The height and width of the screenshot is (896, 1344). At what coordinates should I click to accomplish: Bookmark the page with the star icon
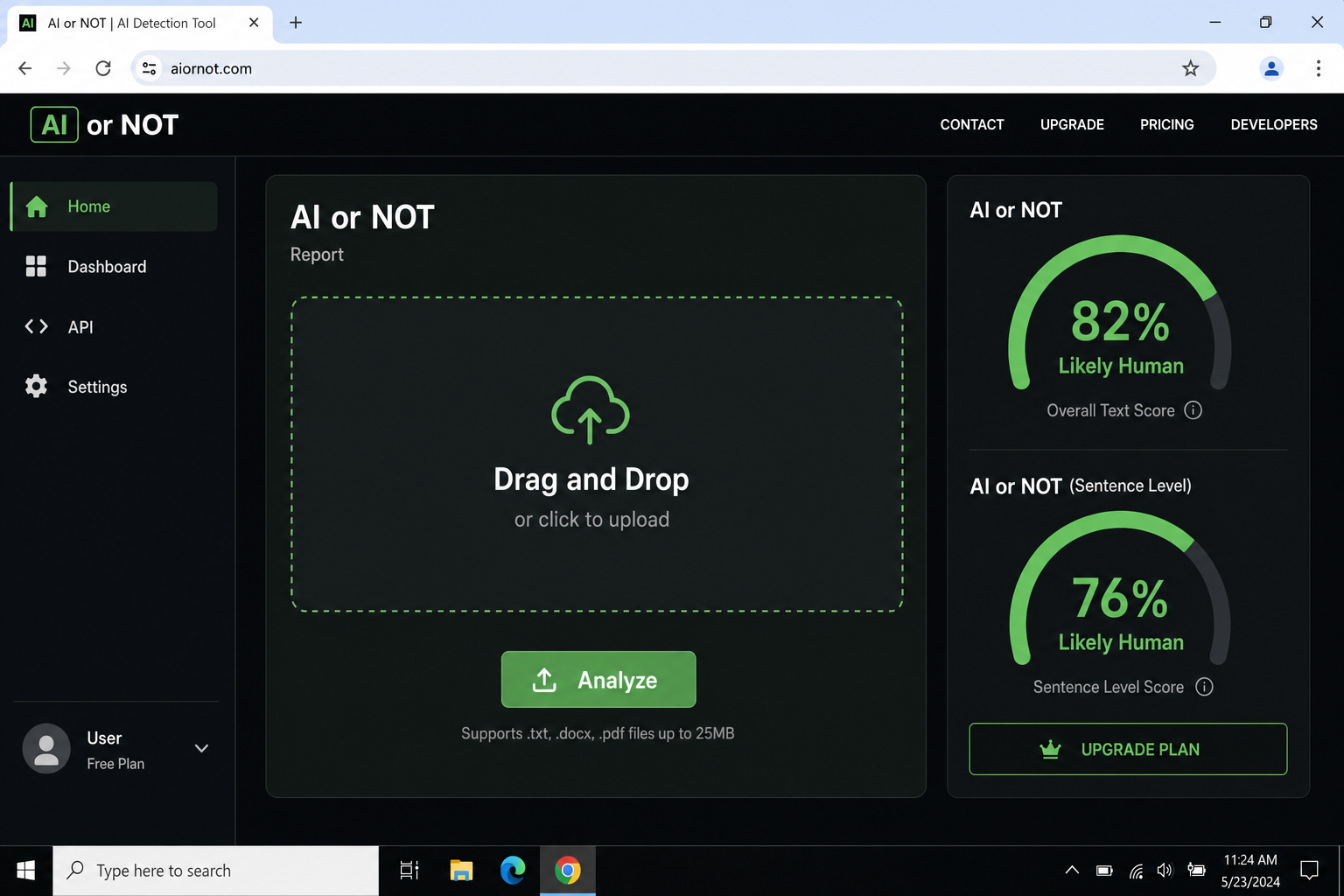click(x=1190, y=67)
